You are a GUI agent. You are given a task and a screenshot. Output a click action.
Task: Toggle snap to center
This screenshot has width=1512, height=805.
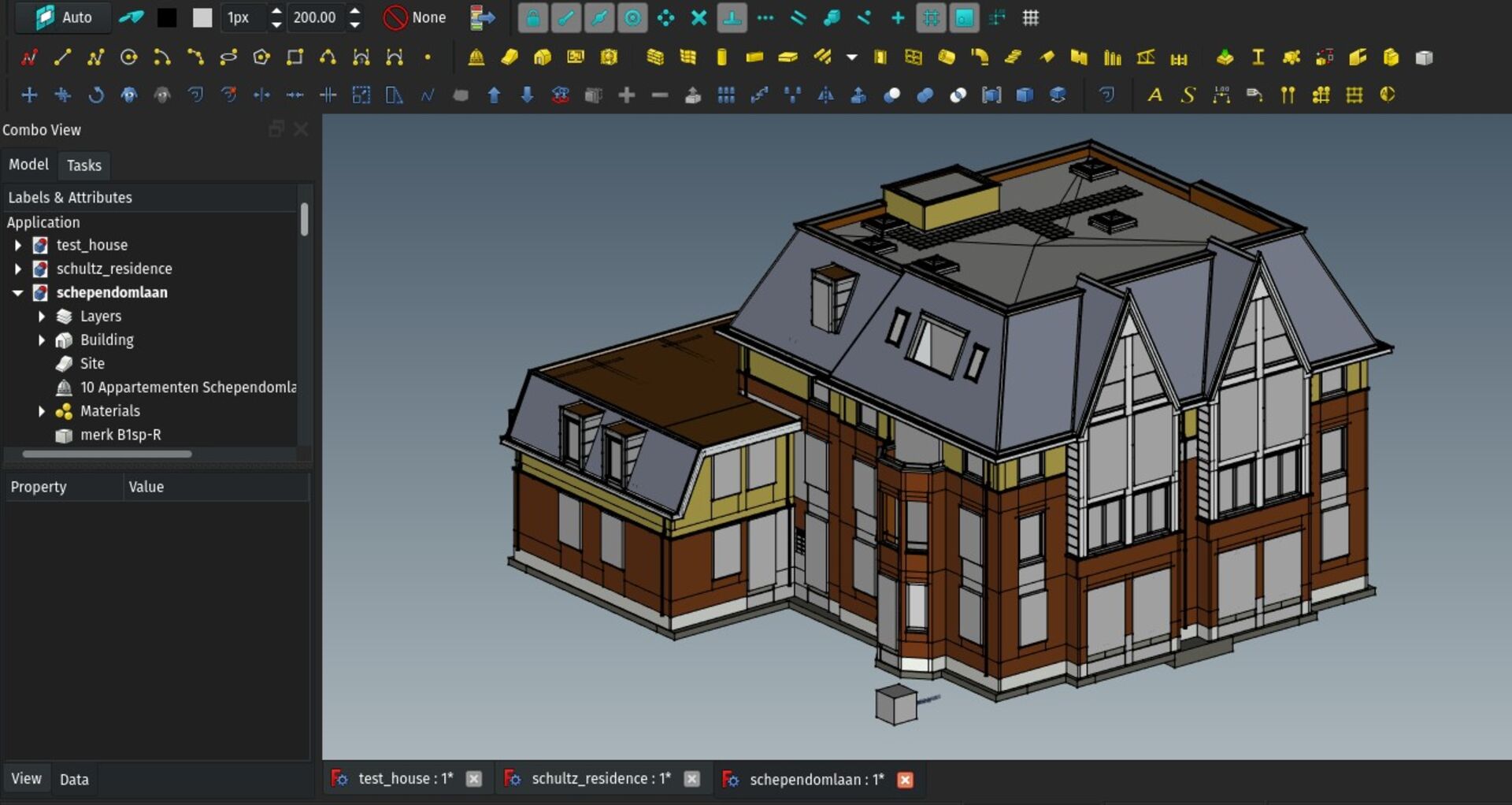[632, 17]
